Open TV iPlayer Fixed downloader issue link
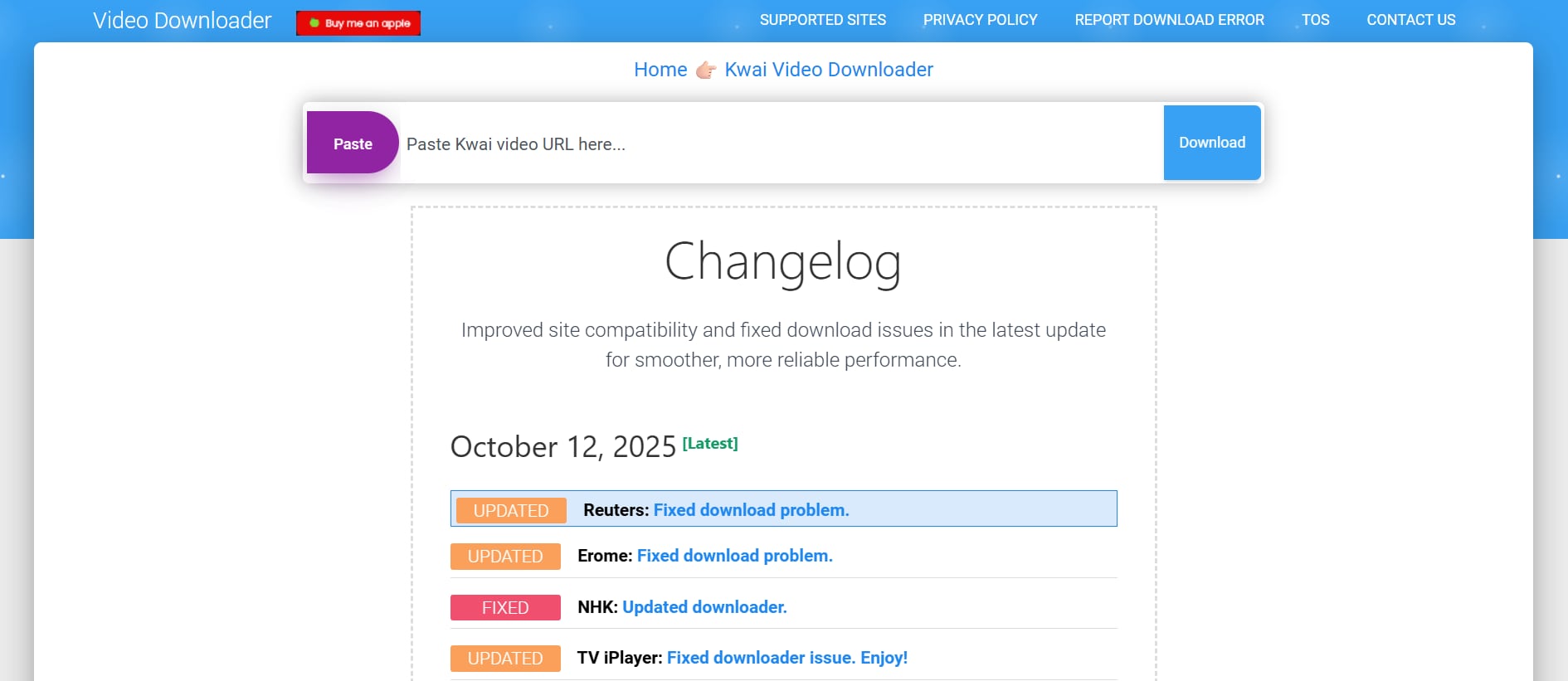 coord(786,658)
